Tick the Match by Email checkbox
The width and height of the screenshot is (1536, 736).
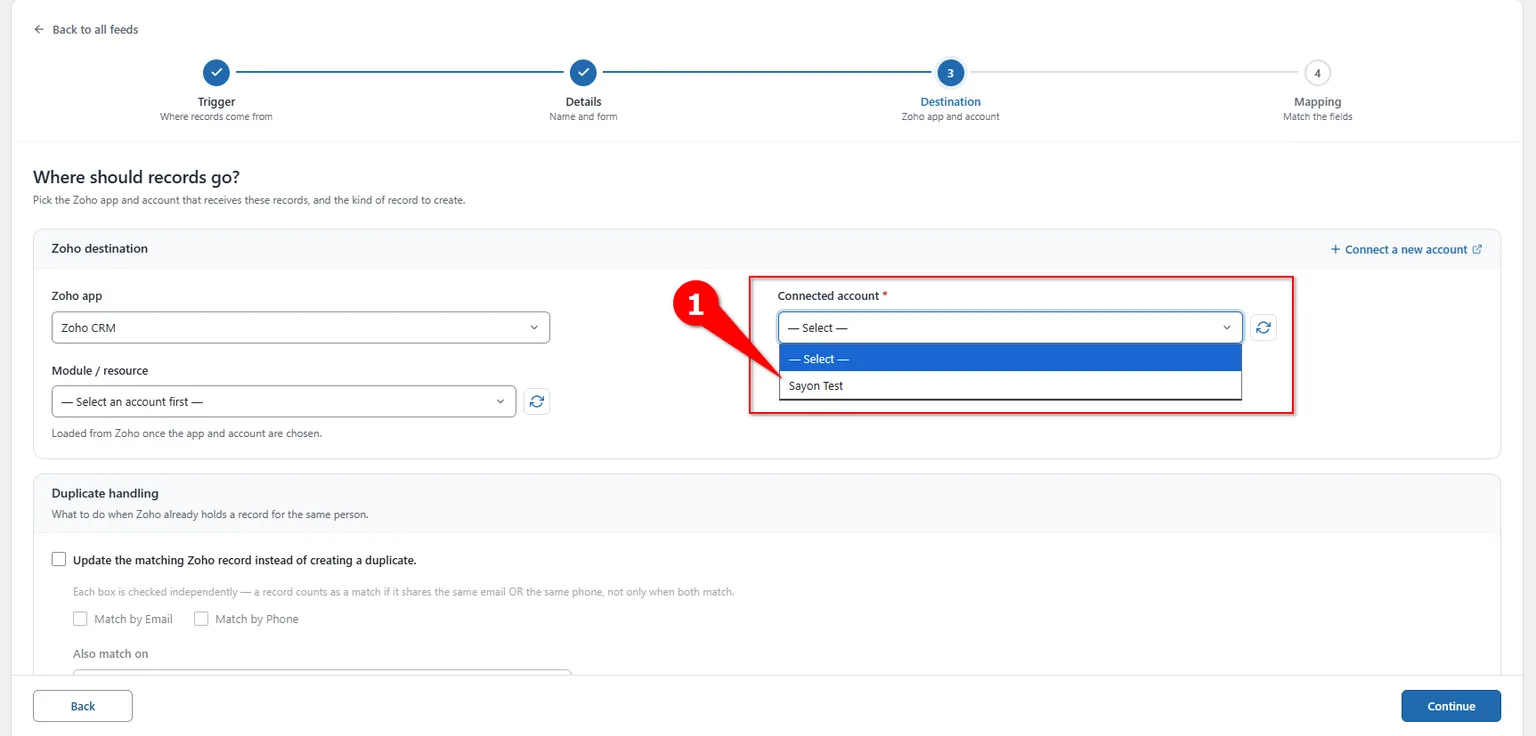pos(80,619)
